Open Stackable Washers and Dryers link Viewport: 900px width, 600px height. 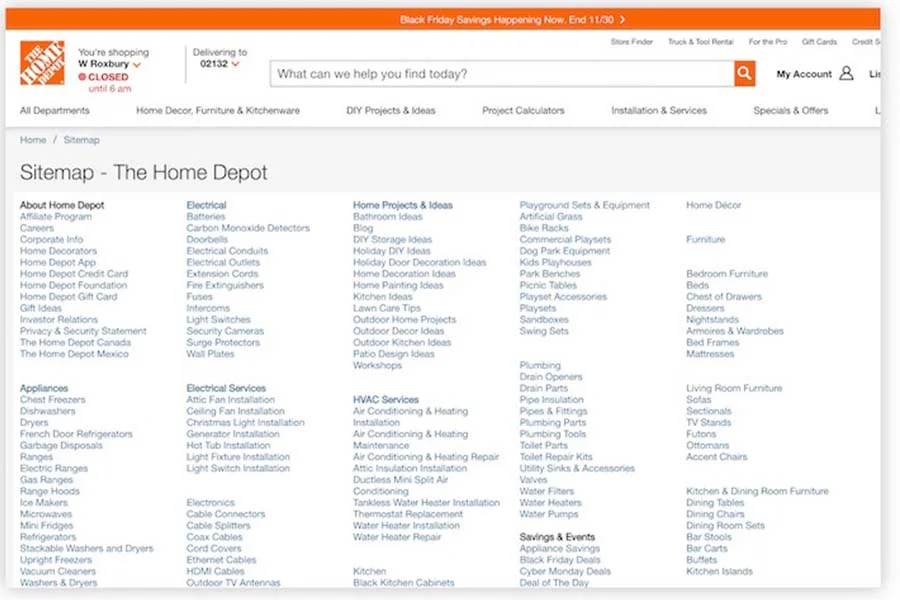[x=87, y=548]
